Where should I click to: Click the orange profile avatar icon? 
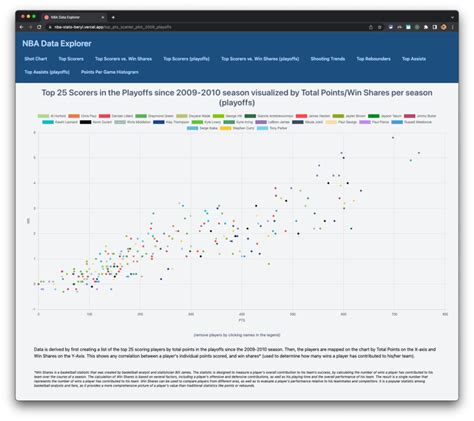[443, 27]
